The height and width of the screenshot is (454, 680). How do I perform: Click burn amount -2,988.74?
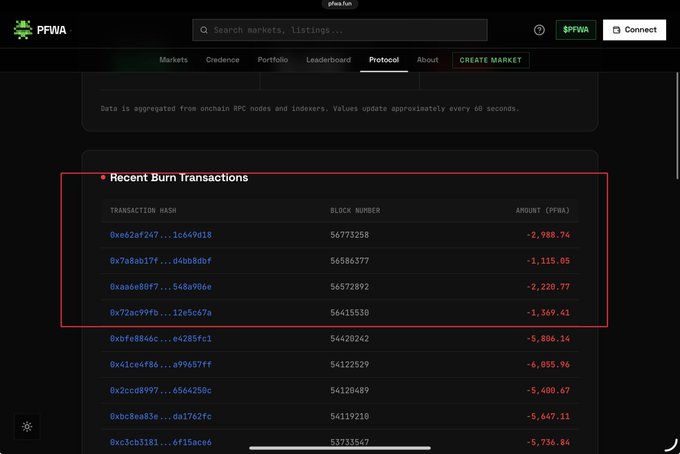(x=548, y=235)
